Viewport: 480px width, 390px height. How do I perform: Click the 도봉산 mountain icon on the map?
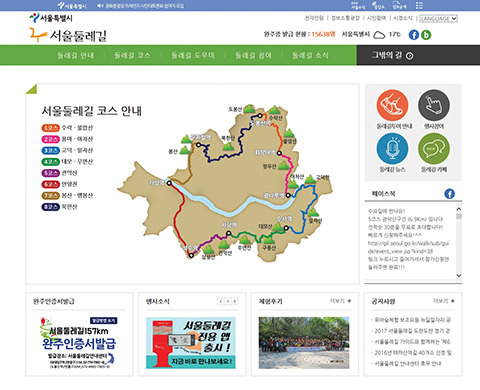249,109
